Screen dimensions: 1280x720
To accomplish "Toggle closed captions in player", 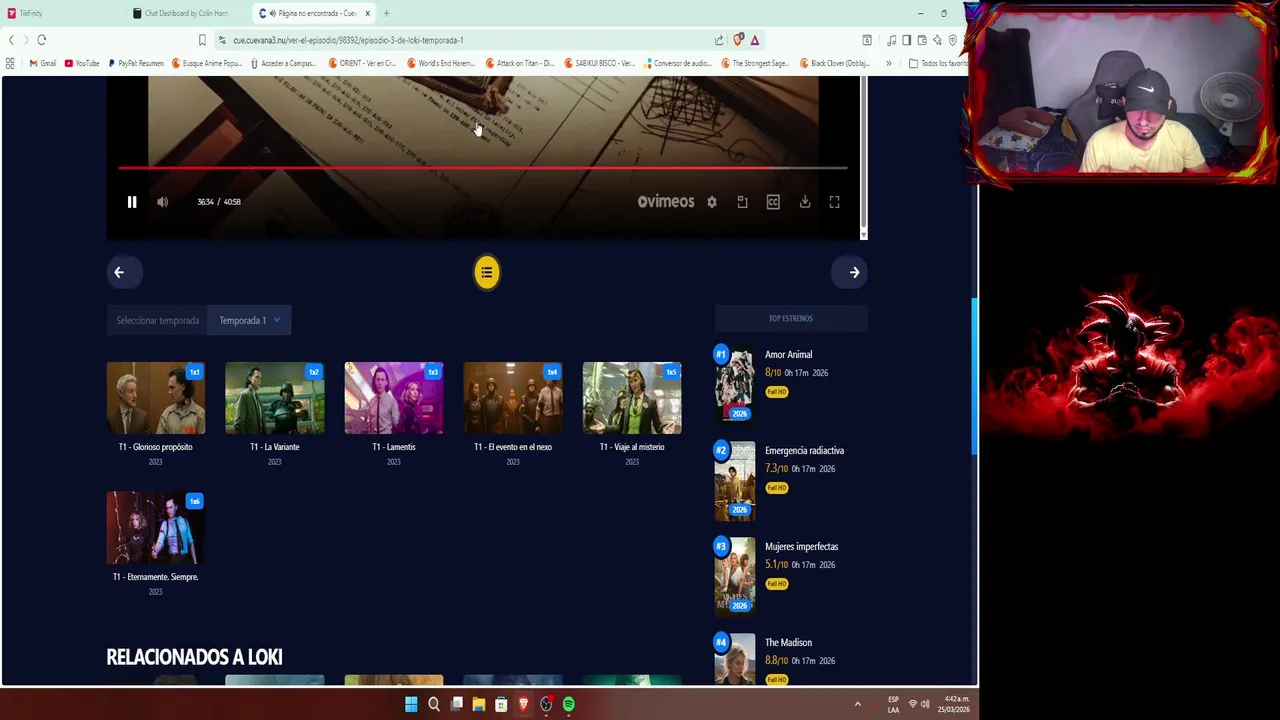I will pyautogui.click(x=773, y=202).
